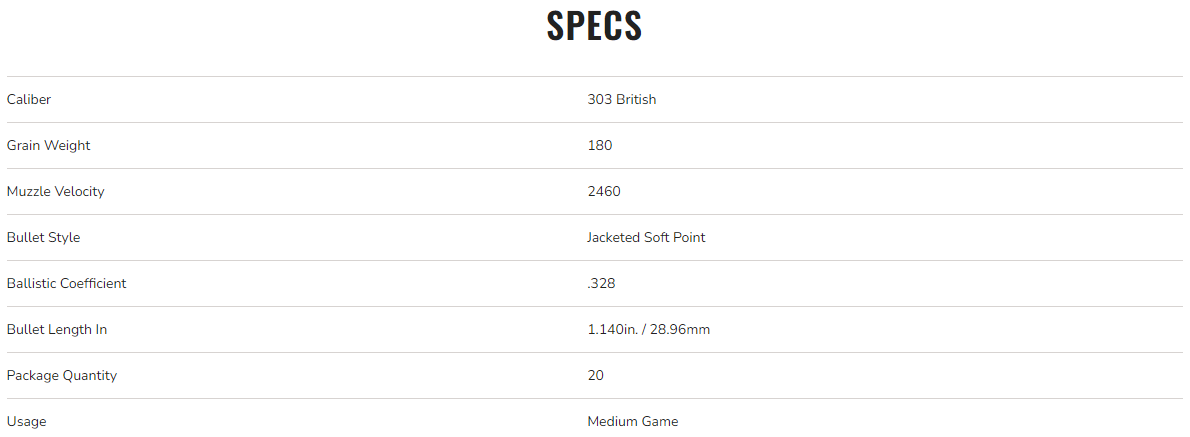Select the Jacketed Soft Point value

pyautogui.click(x=646, y=237)
